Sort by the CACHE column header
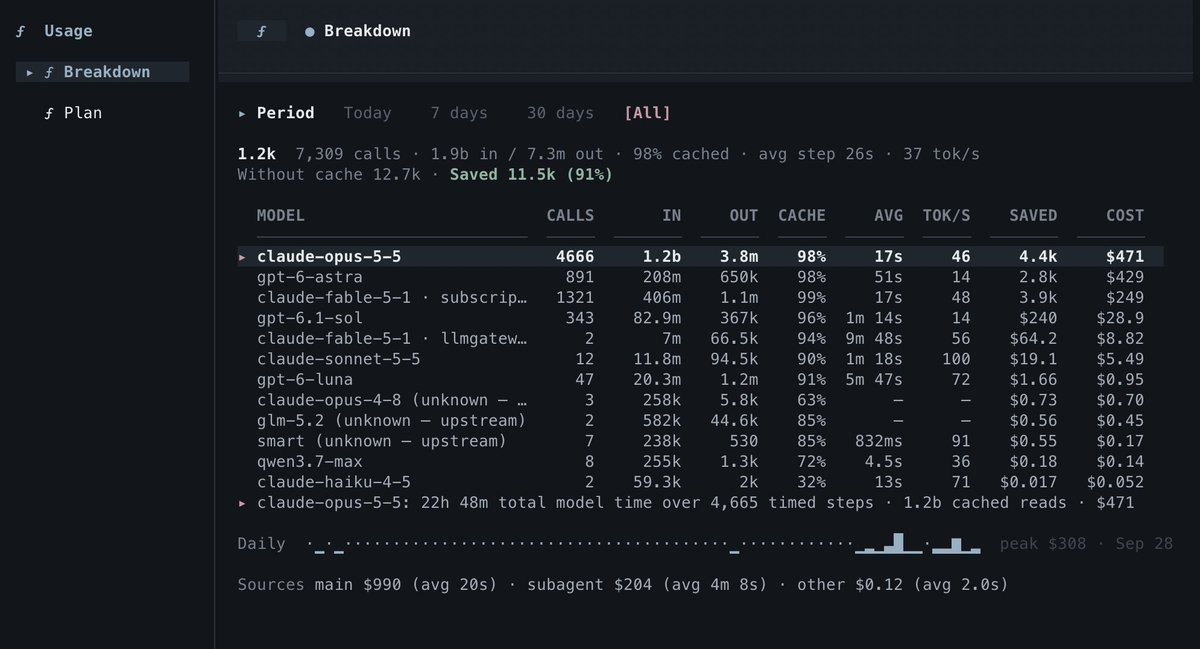 (x=802, y=215)
